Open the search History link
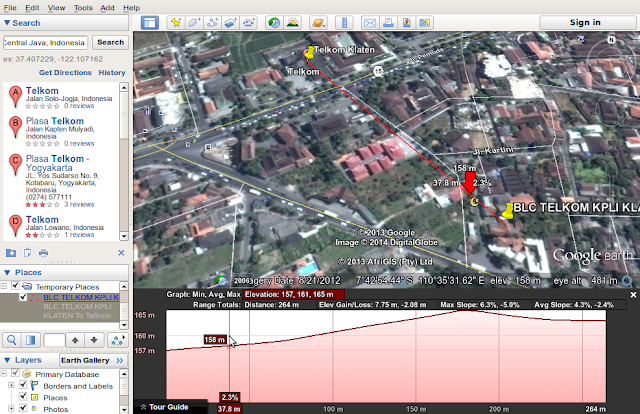This screenshot has height=414, width=640. tap(112, 72)
